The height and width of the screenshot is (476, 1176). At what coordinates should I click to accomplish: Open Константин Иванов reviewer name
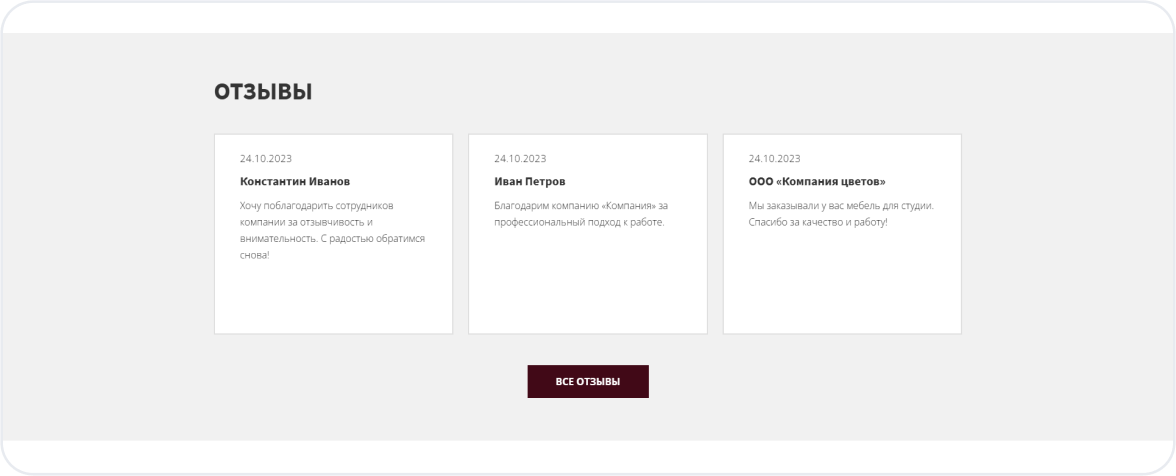click(x=295, y=182)
